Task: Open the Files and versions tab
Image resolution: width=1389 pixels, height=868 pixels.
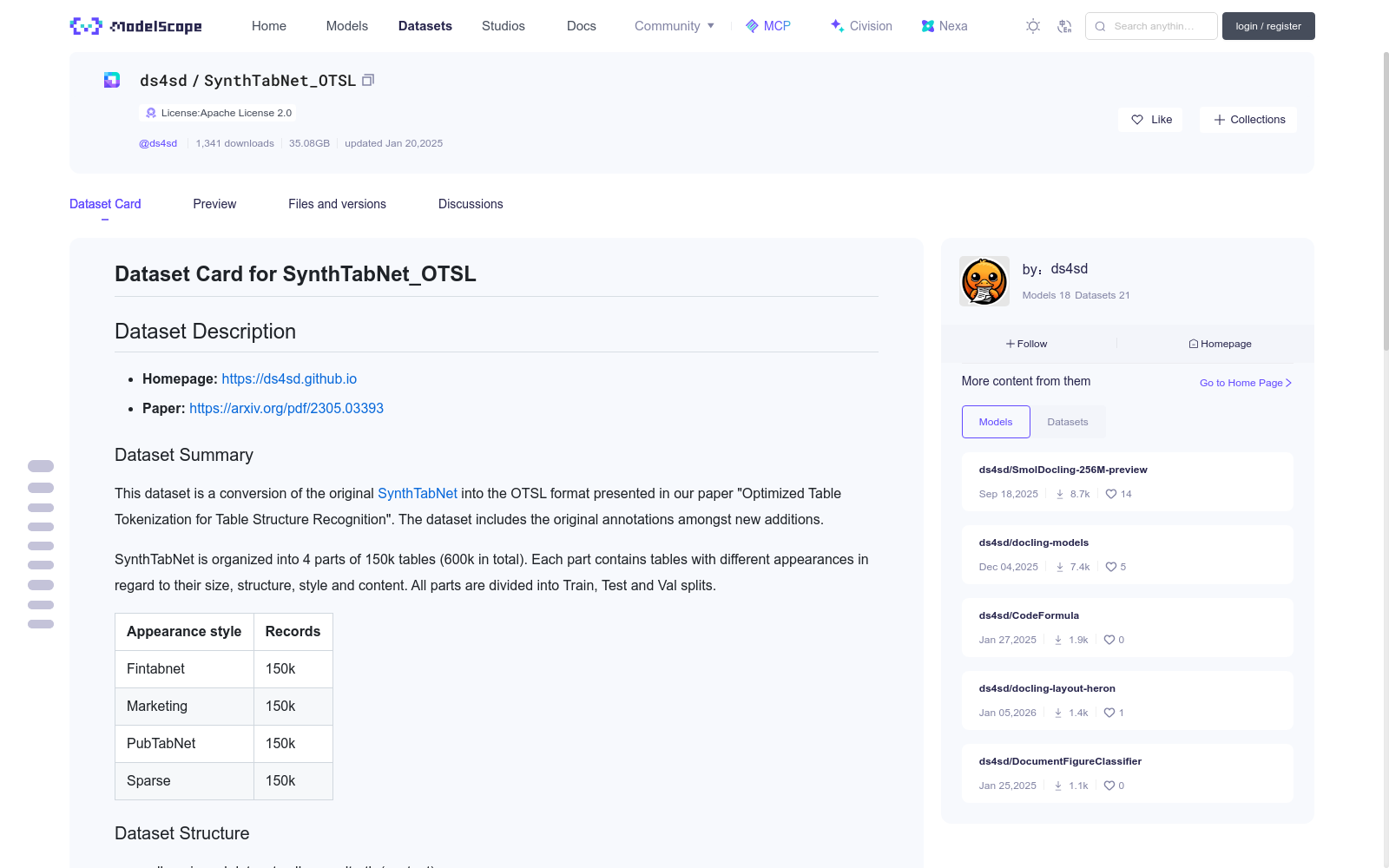Action: 337,204
